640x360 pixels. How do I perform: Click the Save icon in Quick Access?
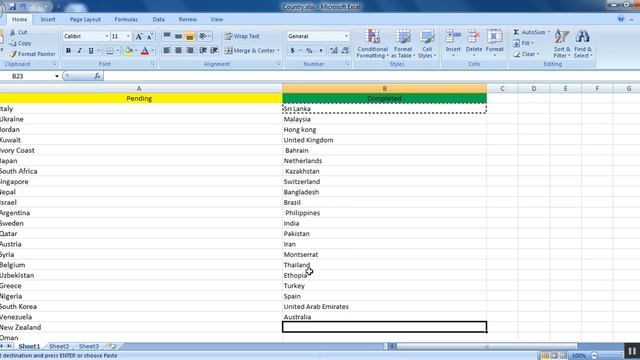[13, 7]
